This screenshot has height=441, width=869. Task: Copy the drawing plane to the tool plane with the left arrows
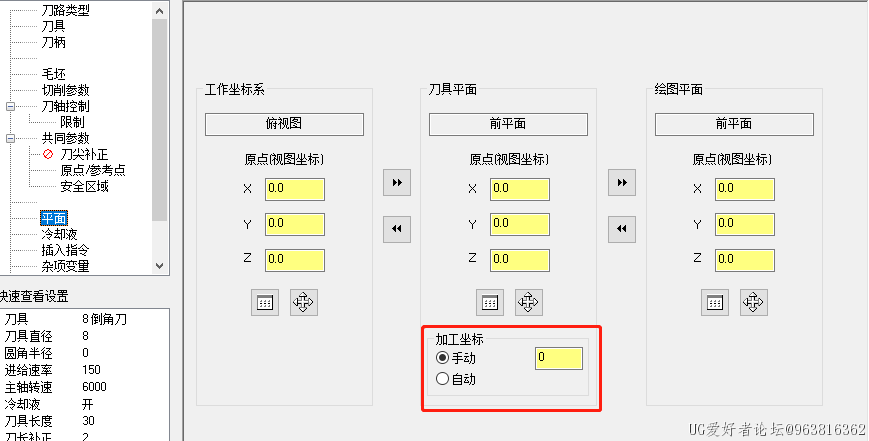click(x=622, y=230)
